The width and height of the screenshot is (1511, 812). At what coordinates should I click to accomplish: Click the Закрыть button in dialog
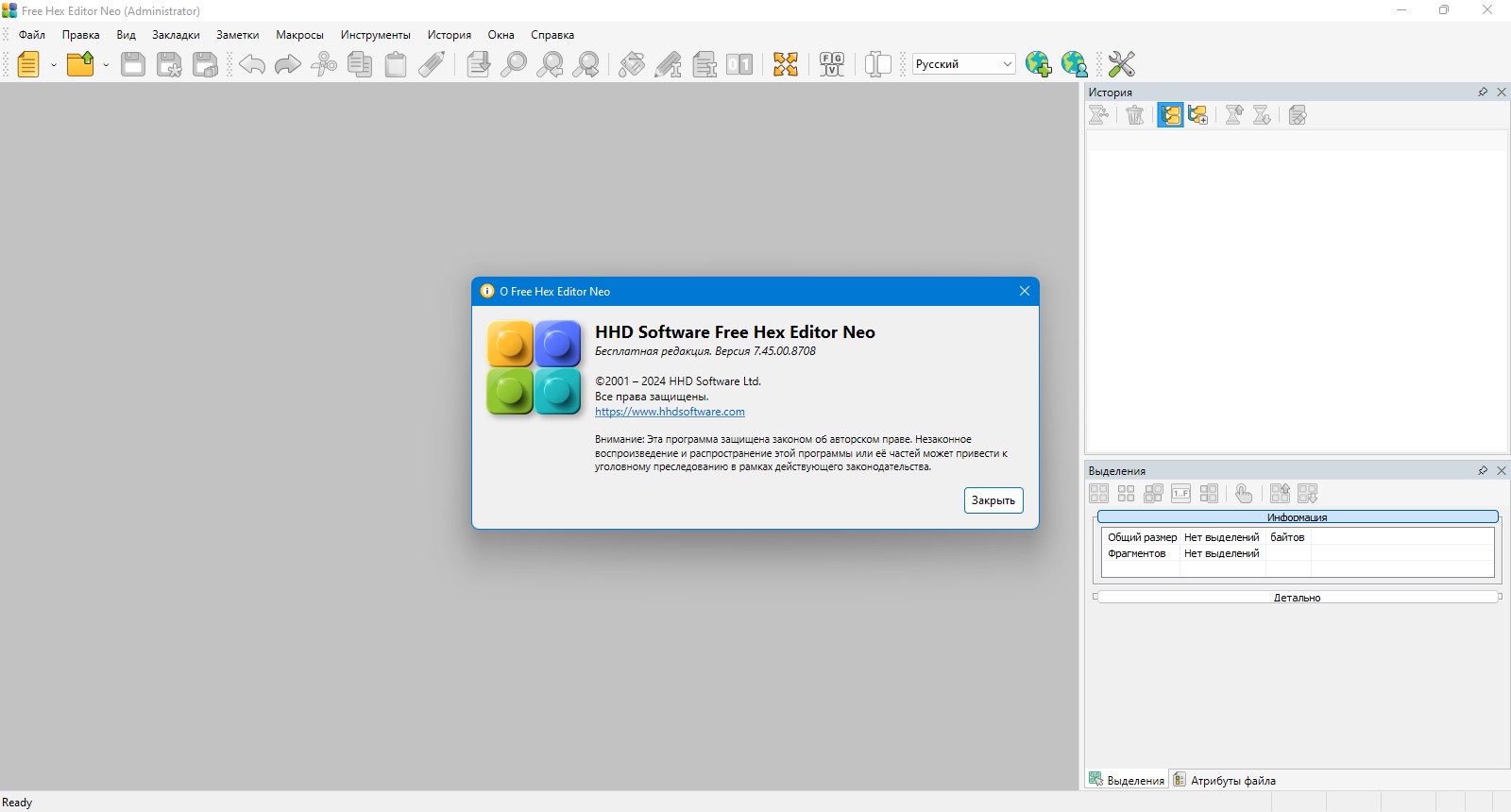pos(993,500)
